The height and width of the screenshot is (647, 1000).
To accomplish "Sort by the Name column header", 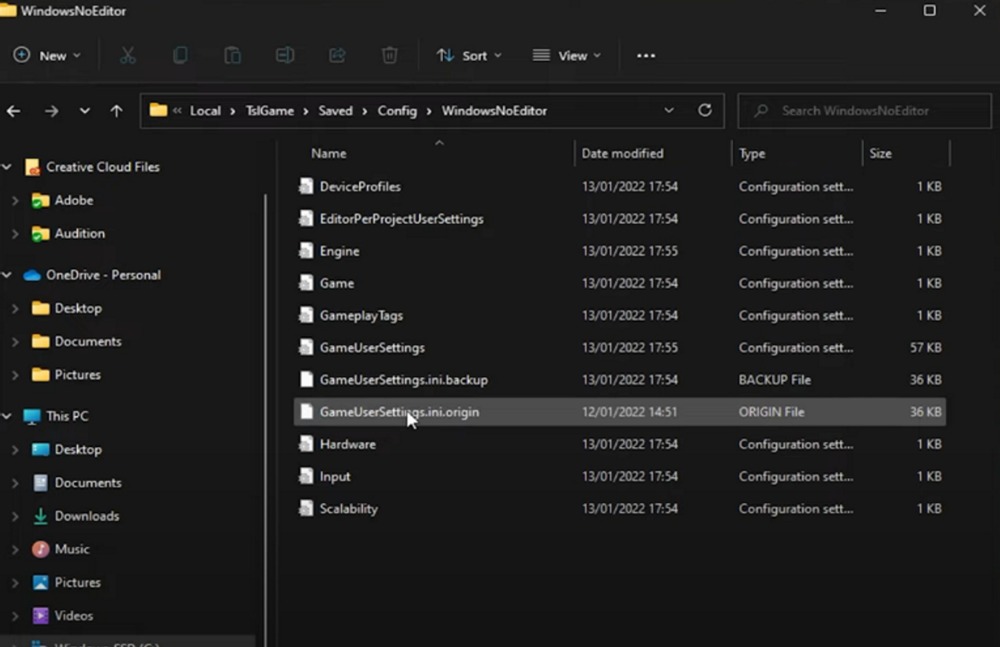I will [328, 153].
